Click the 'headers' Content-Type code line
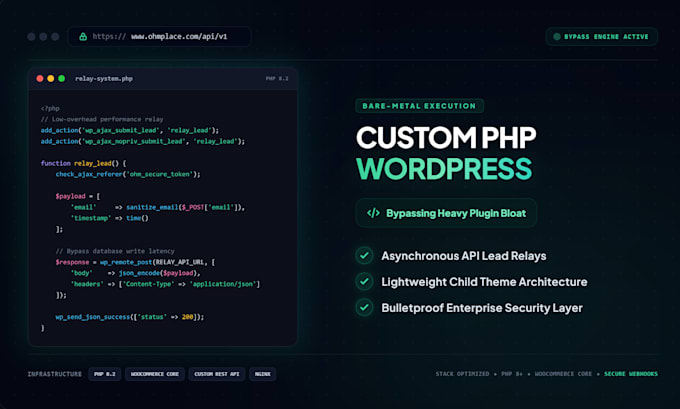Viewport: 680px width, 409px height. 165,284
